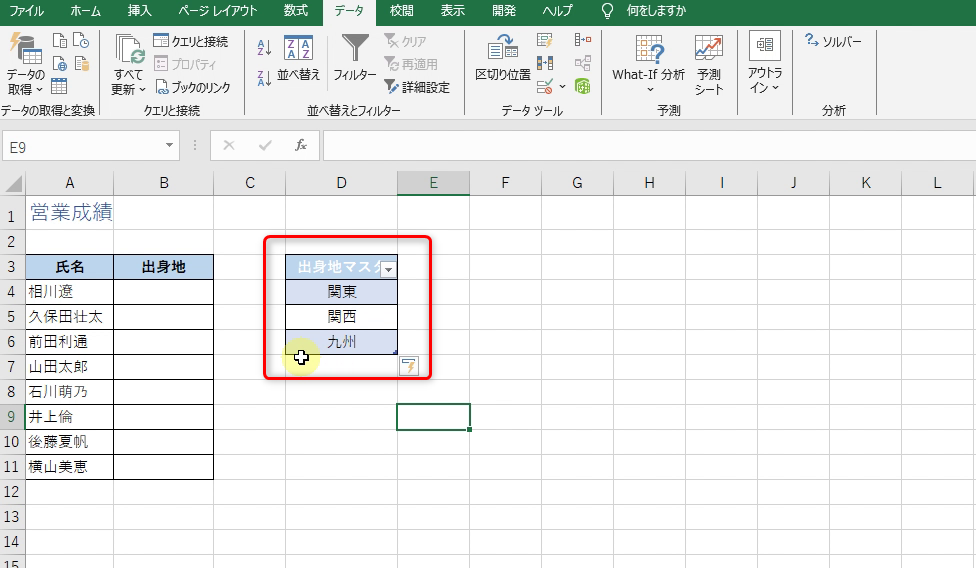Launch the ソルバー solver add-in
The width and height of the screenshot is (976, 568).
point(833,41)
